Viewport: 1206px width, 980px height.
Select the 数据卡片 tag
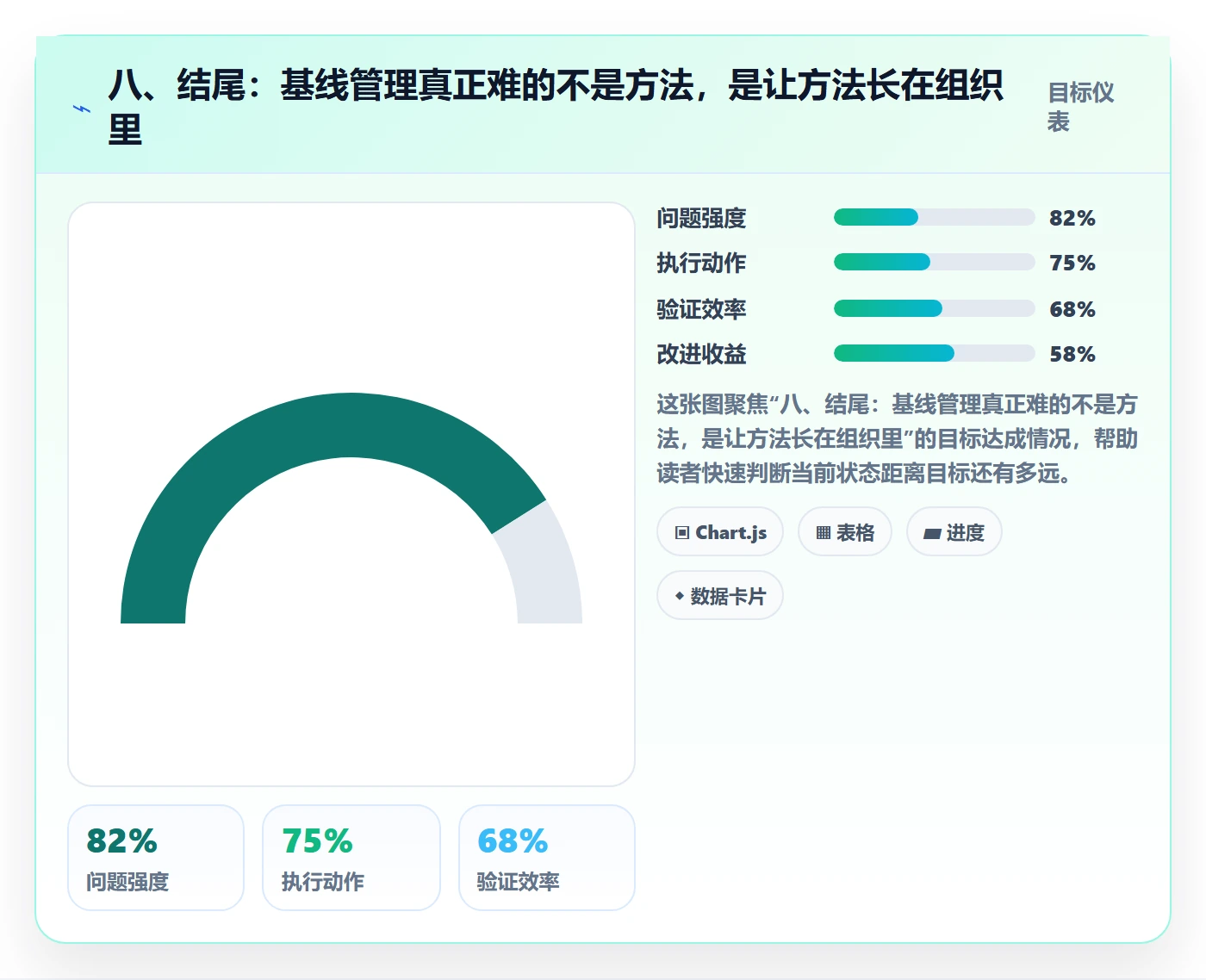[720, 596]
